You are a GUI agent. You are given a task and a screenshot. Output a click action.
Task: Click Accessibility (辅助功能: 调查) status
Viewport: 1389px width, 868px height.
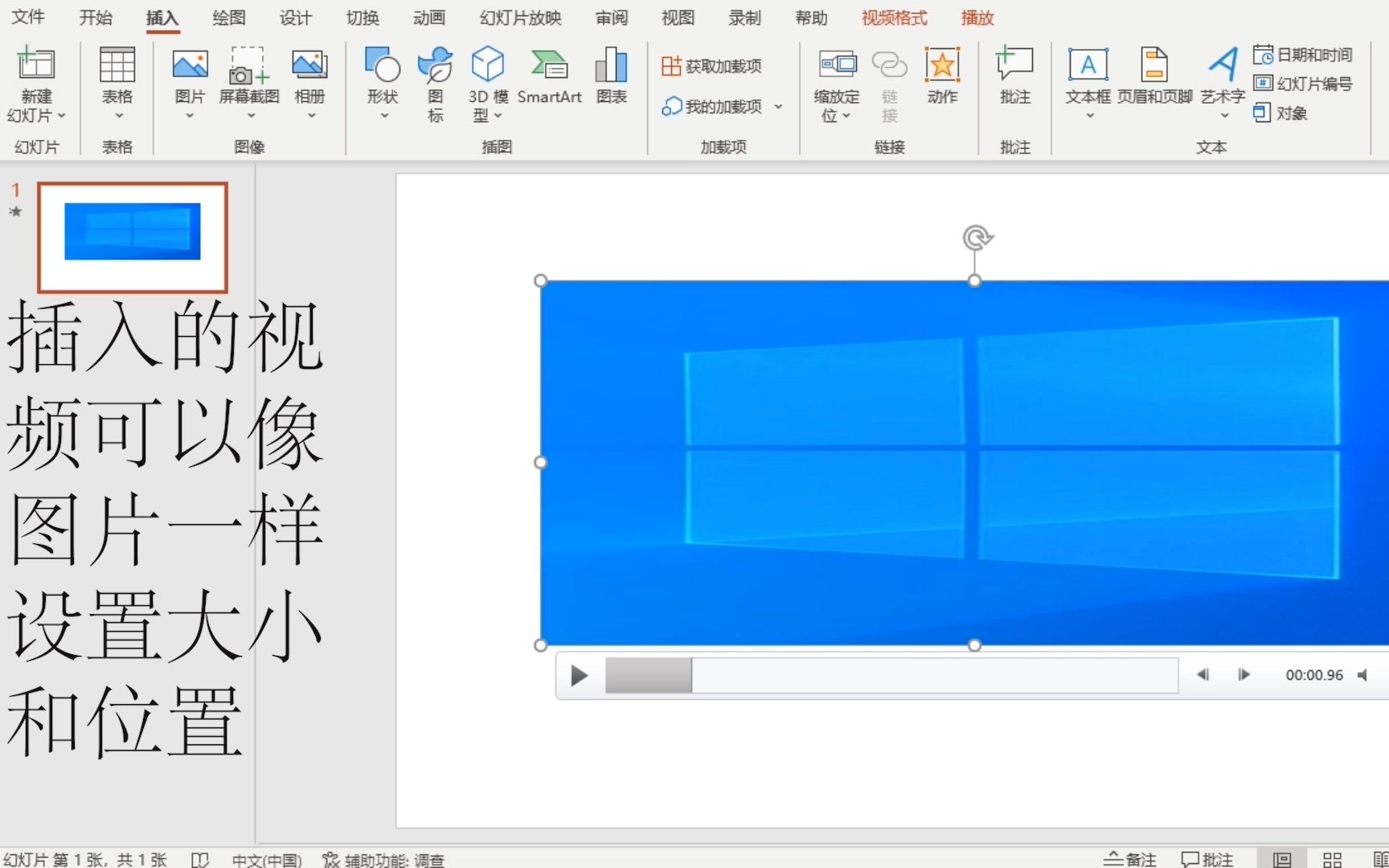click(x=383, y=859)
